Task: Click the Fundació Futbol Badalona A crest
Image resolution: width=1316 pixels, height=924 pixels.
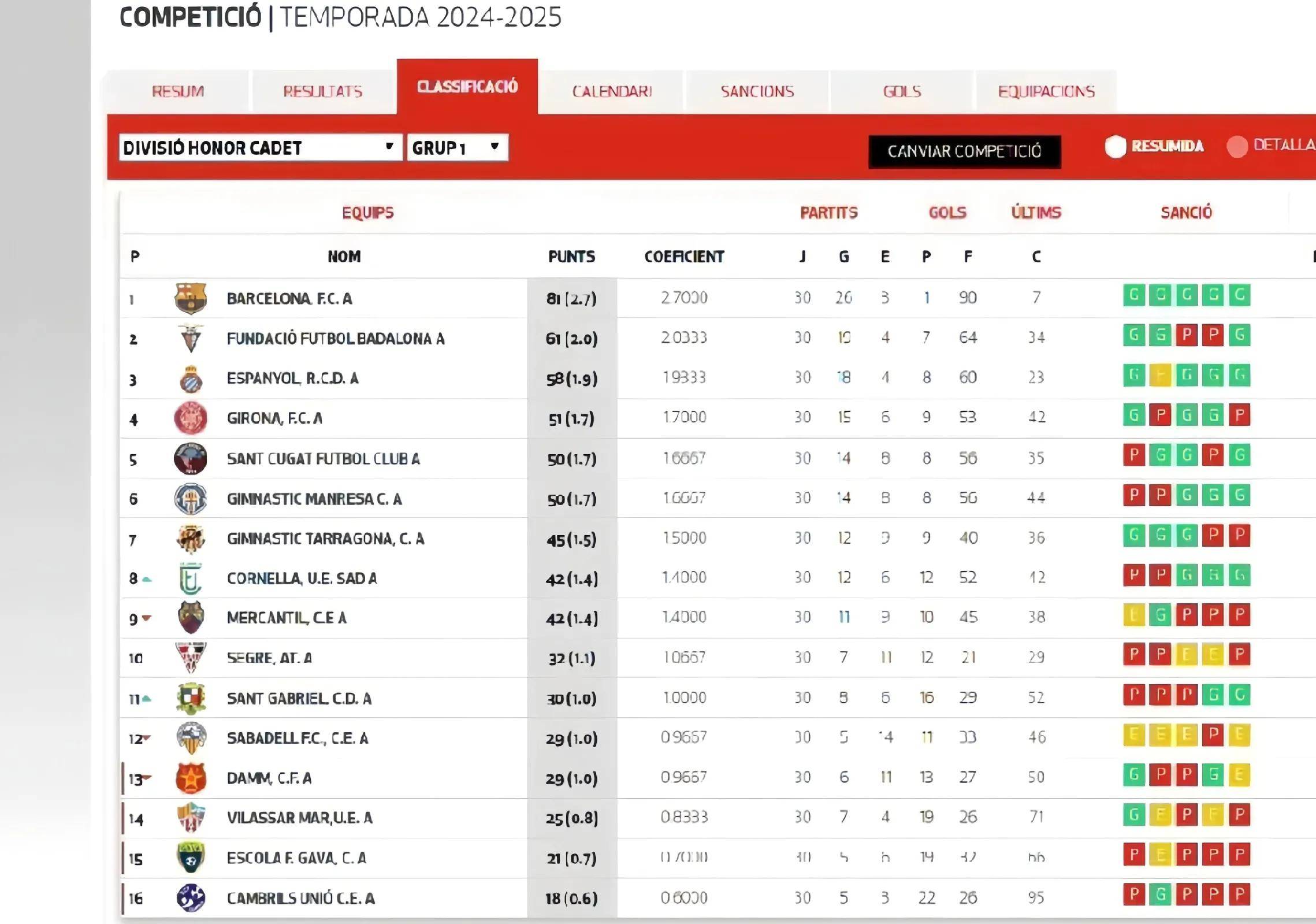Action: 191,338
